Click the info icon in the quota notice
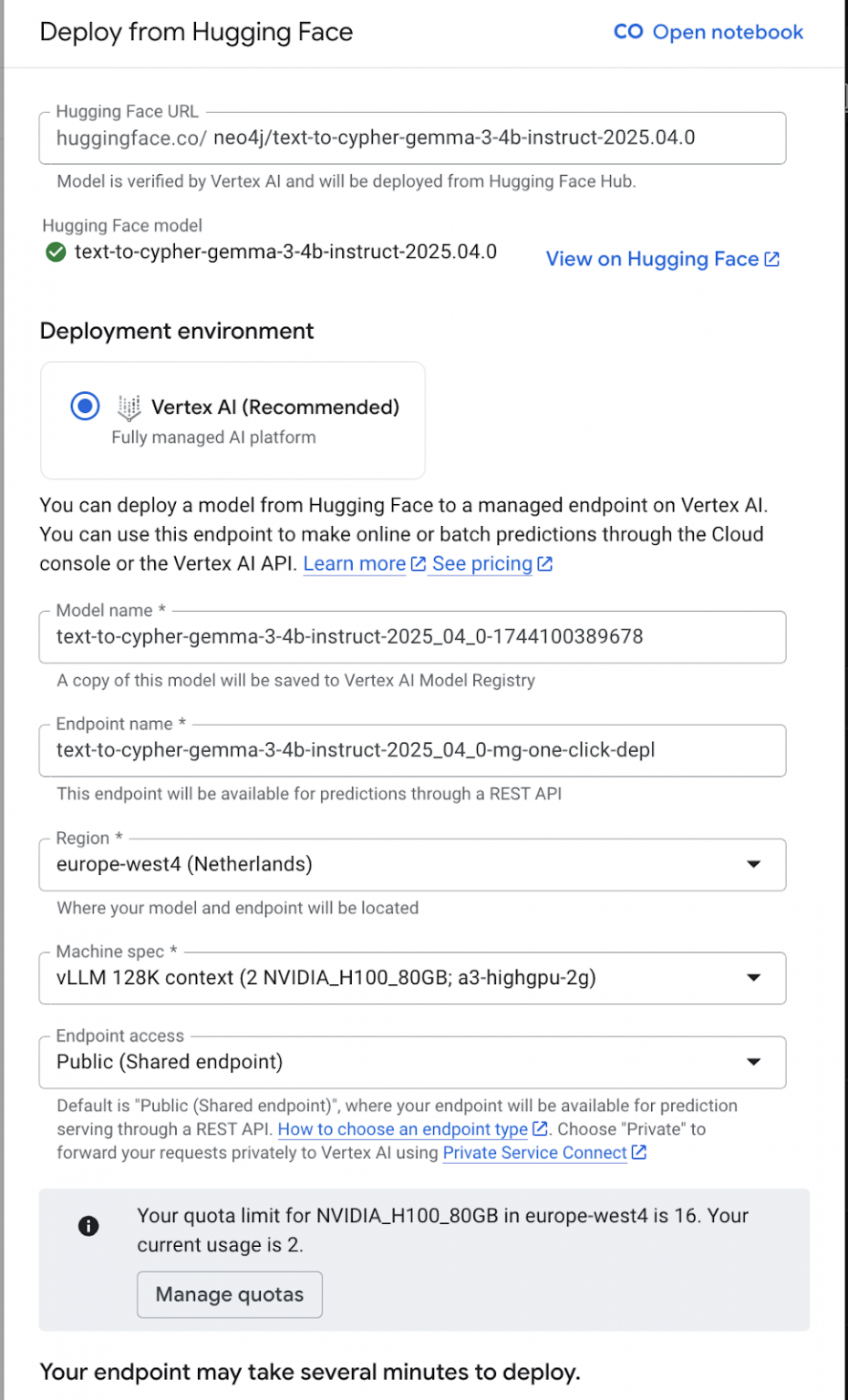 click(x=88, y=1226)
